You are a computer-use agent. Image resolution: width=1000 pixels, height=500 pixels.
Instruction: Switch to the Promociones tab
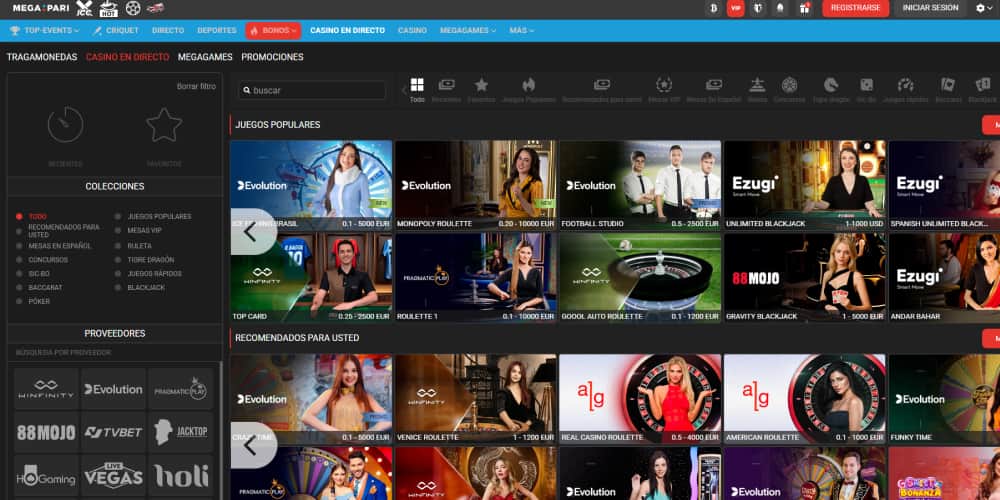(x=272, y=57)
